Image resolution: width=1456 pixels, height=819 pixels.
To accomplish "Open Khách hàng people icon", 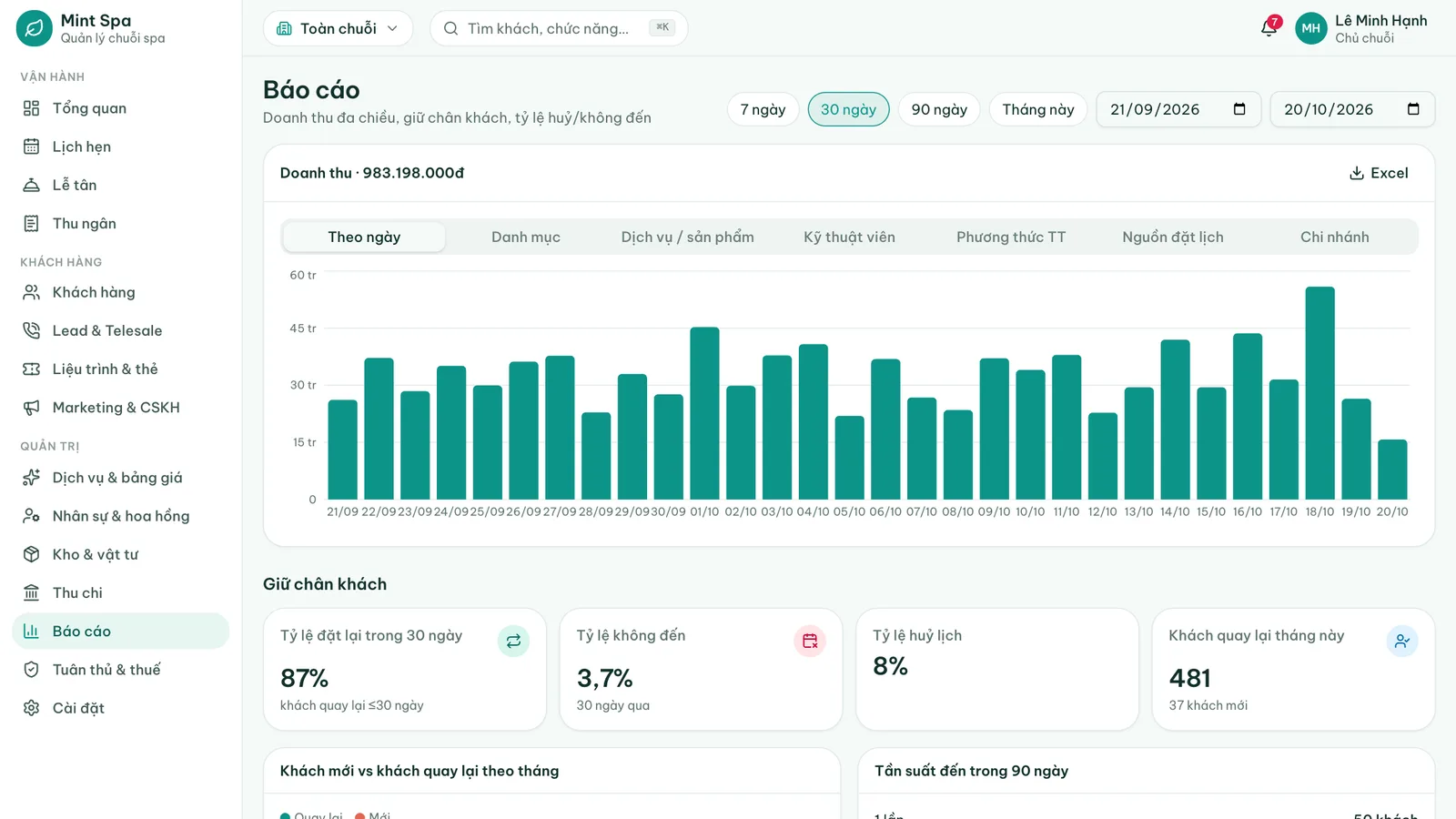I will coord(31,292).
